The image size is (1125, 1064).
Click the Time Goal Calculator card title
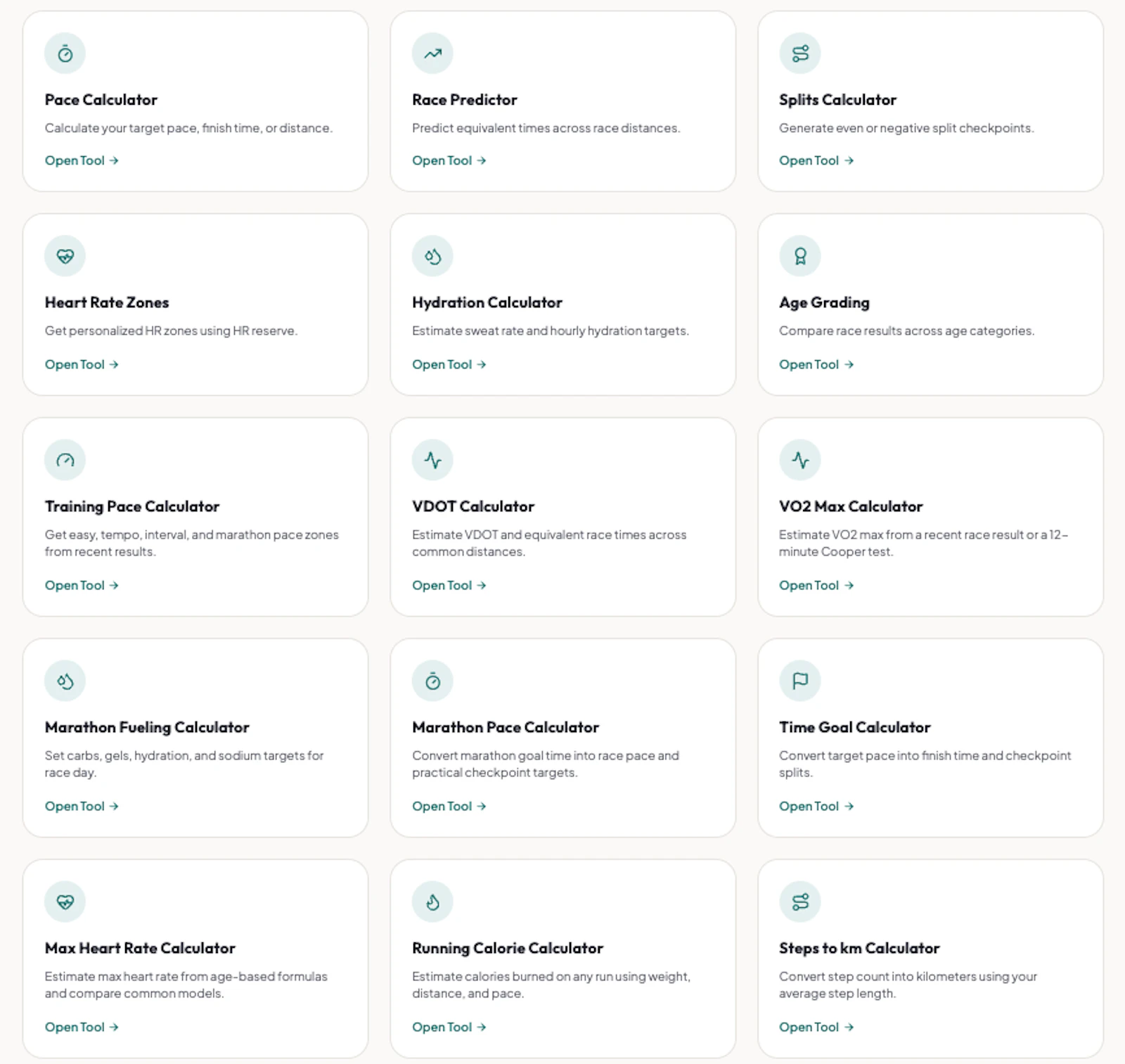coord(854,727)
